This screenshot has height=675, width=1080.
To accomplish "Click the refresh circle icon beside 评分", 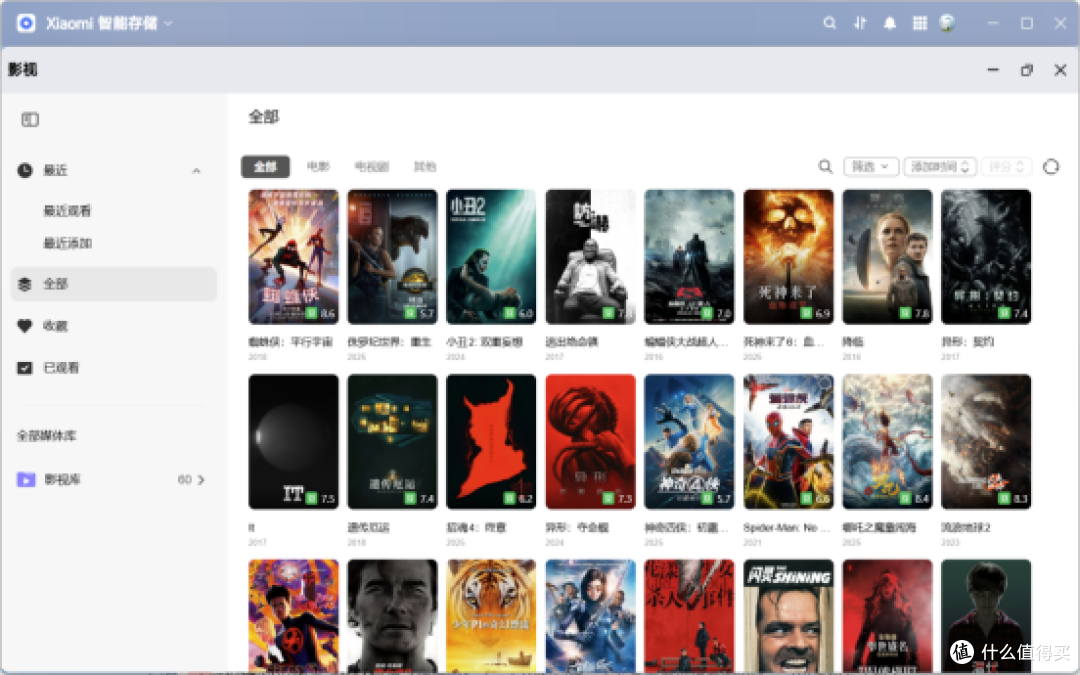I will (x=1050, y=166).
